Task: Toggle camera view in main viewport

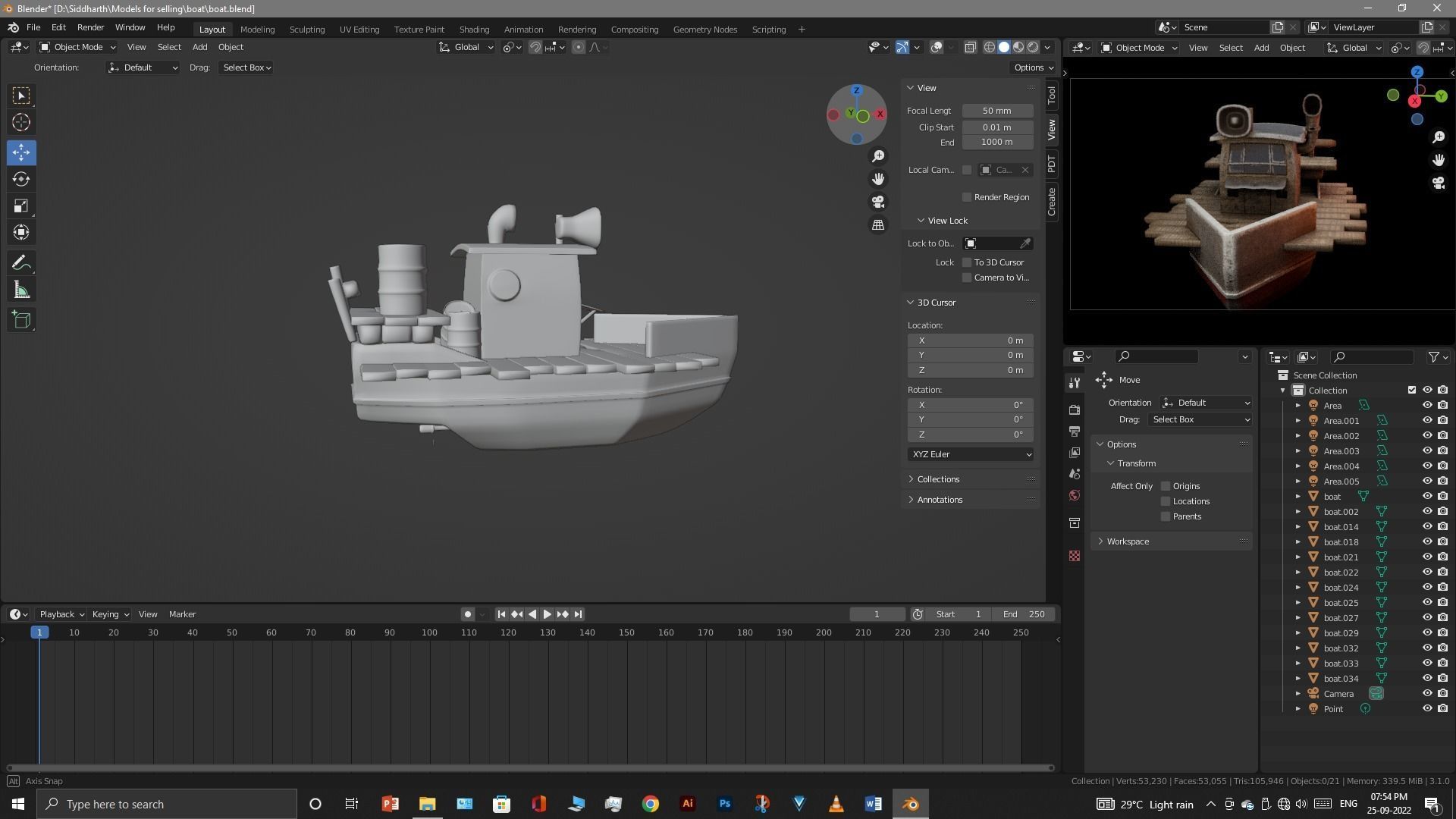Action: 878,202
